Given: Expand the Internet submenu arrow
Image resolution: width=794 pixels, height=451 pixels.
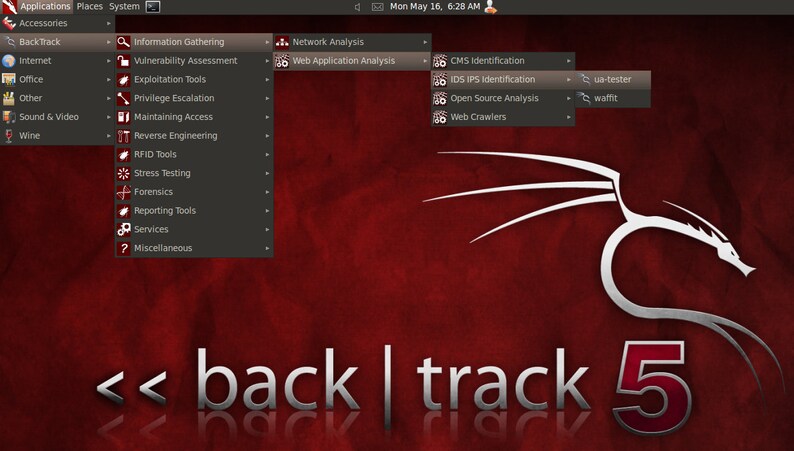Looking at the screenshot, I should point(108,61).
